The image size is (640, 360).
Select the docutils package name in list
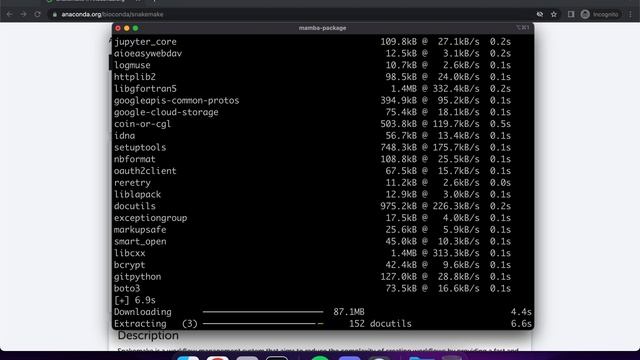(135, 206)
